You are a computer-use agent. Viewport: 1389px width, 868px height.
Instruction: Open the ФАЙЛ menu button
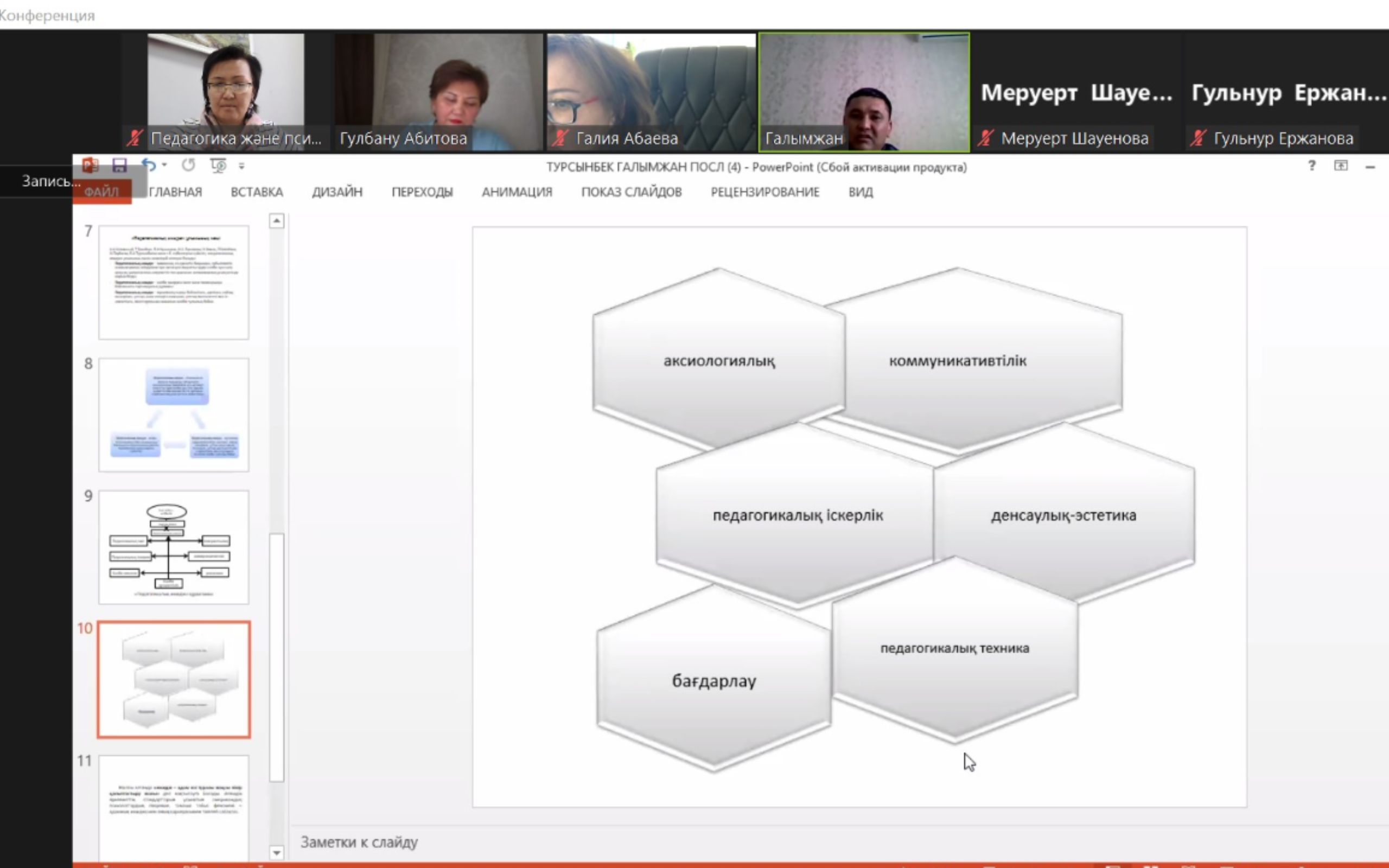click(x=101, y=192)
